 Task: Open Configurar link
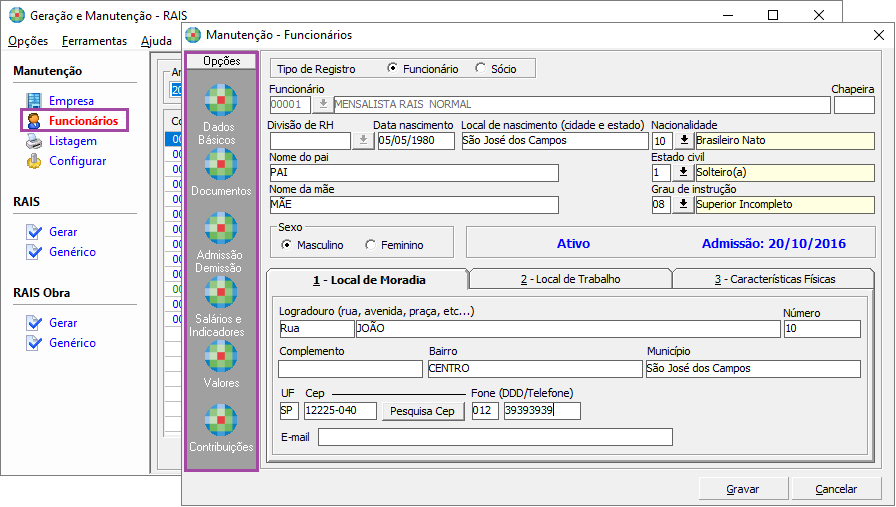coord(78,161)
